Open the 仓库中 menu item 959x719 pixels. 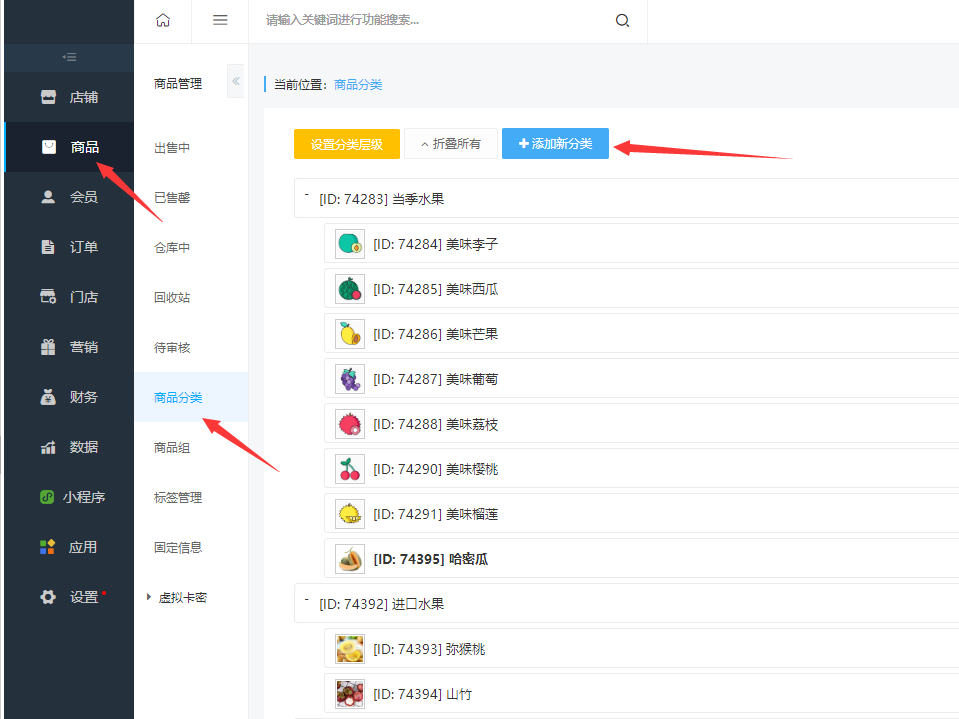click(172, 248)
